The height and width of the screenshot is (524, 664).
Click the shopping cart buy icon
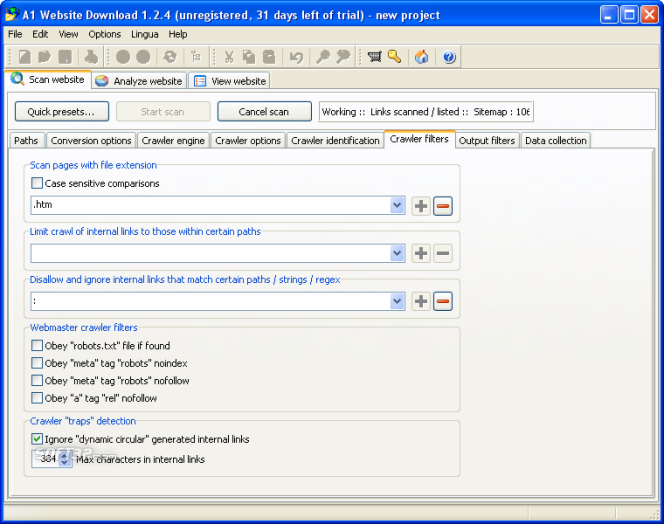coord(374,56)
